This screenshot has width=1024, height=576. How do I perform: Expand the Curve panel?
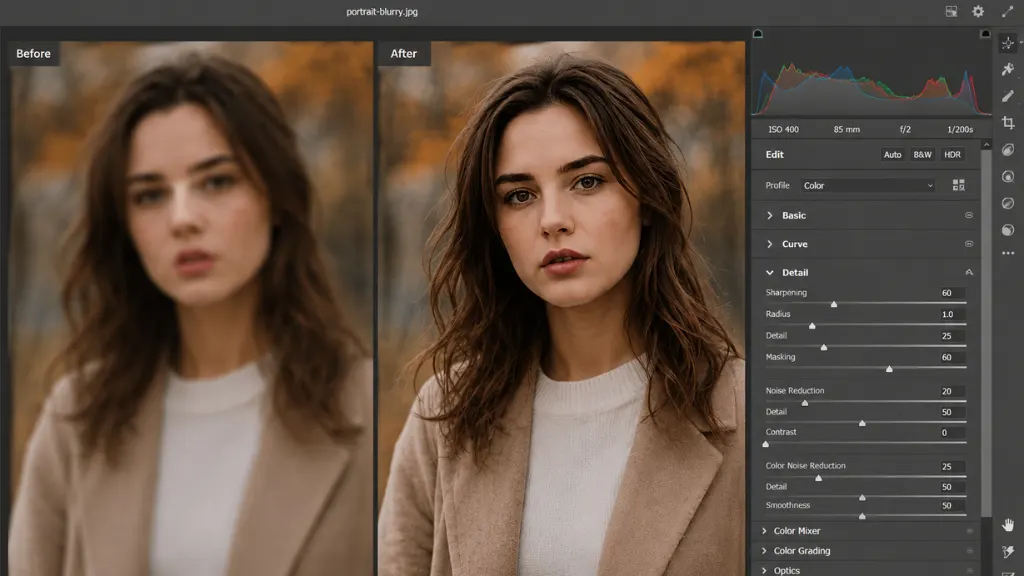[769, 244]
